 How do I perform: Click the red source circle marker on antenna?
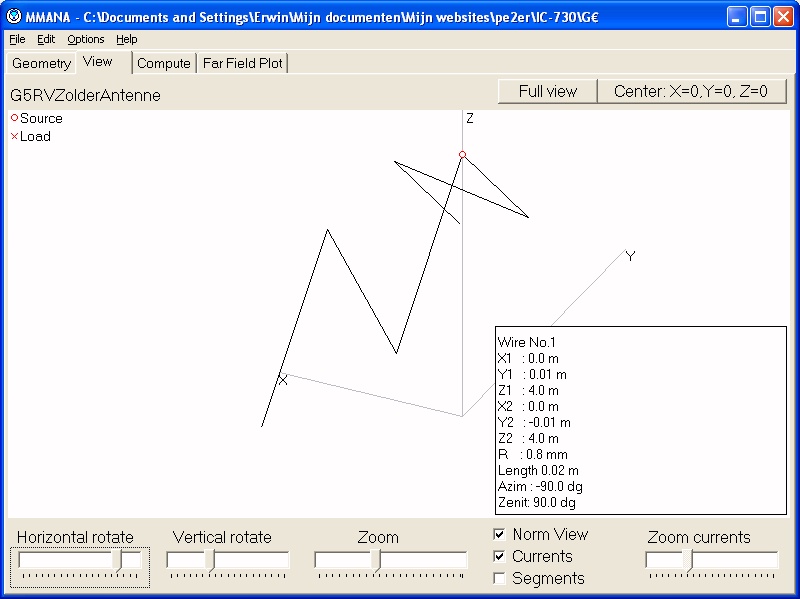462,155
